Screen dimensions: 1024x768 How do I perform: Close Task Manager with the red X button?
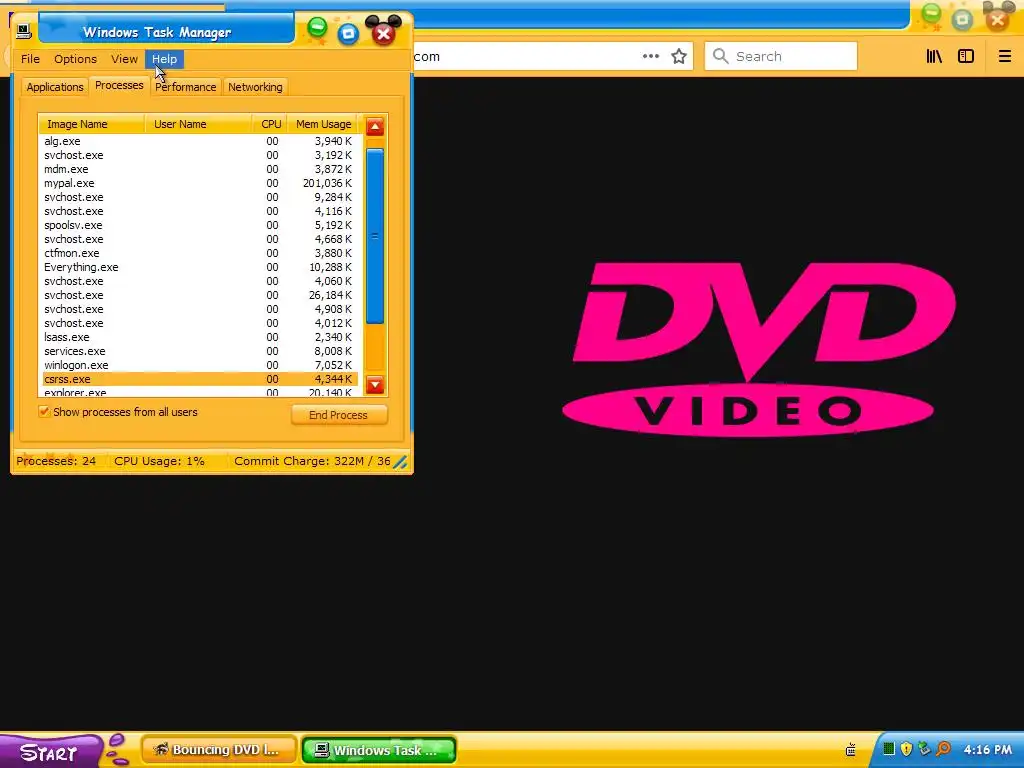[383, 32]
